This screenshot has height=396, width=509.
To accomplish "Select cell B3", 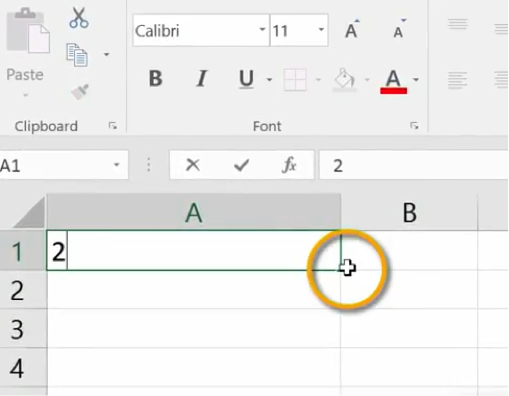I will coord(409,329).
